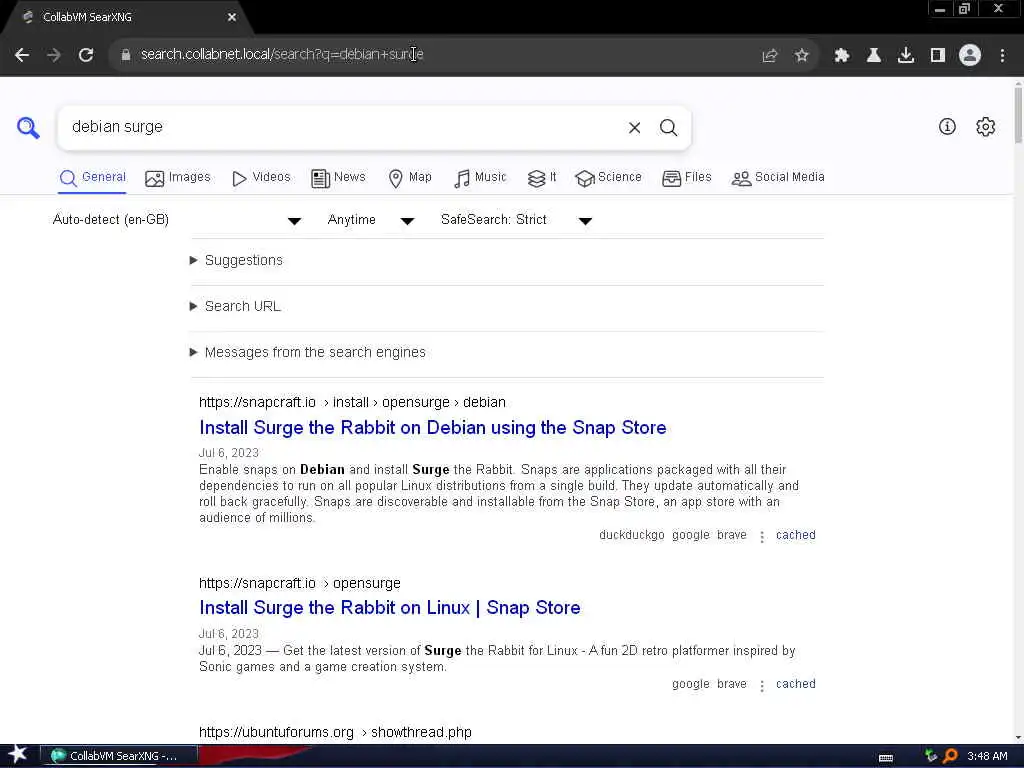Switch to the News category
This screenshot has height=768, width=1024.
pos(338,178)
